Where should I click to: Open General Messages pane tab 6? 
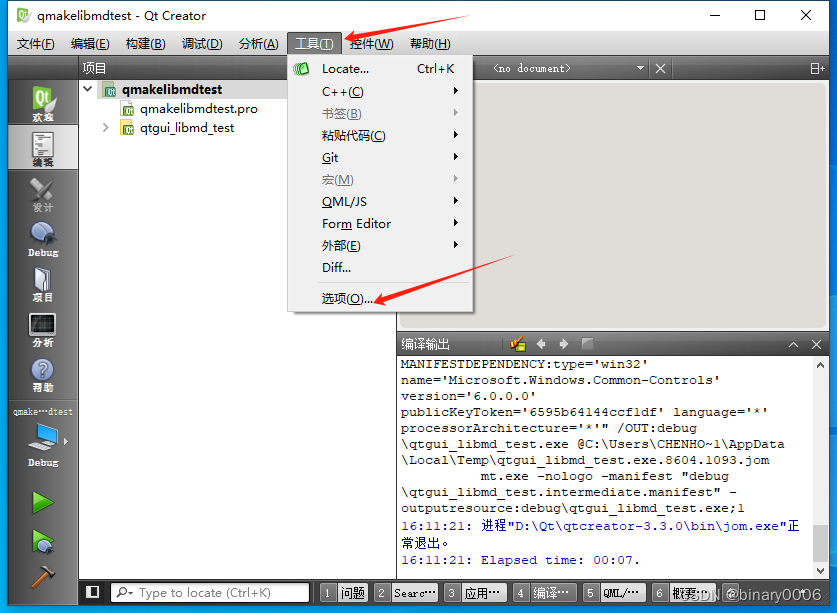tap(683, 592)
